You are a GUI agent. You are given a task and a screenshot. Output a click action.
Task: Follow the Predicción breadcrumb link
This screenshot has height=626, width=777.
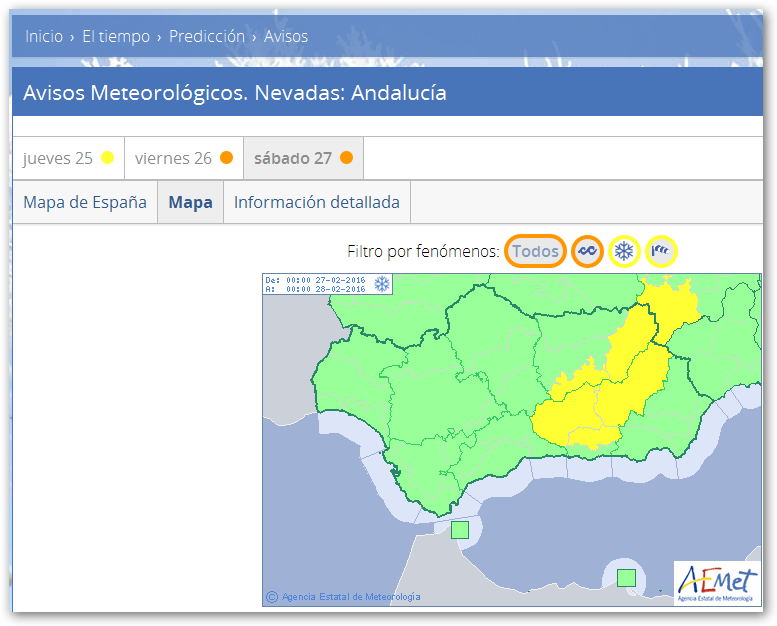click(x=207, y=36)
